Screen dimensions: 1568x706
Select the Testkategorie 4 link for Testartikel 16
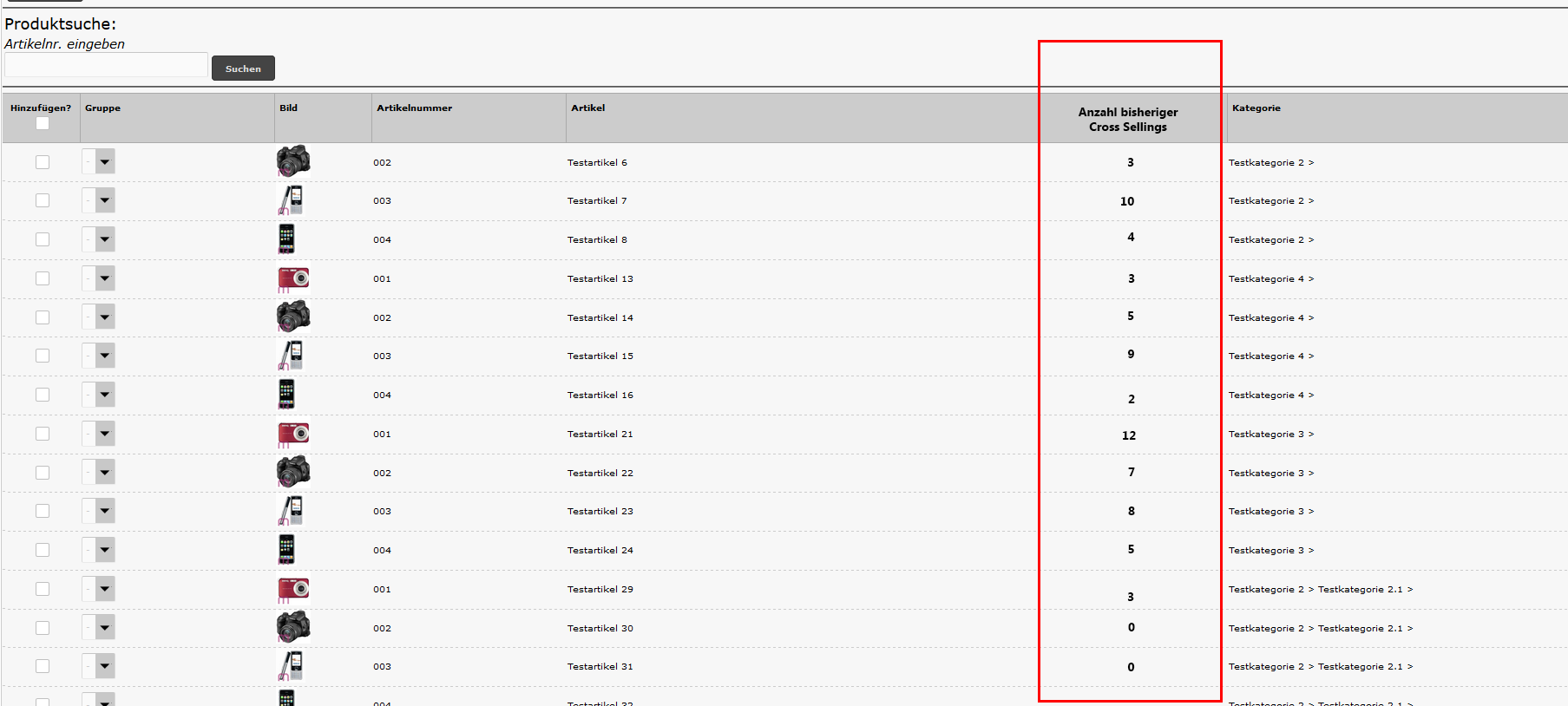[x=1265, y=395]
